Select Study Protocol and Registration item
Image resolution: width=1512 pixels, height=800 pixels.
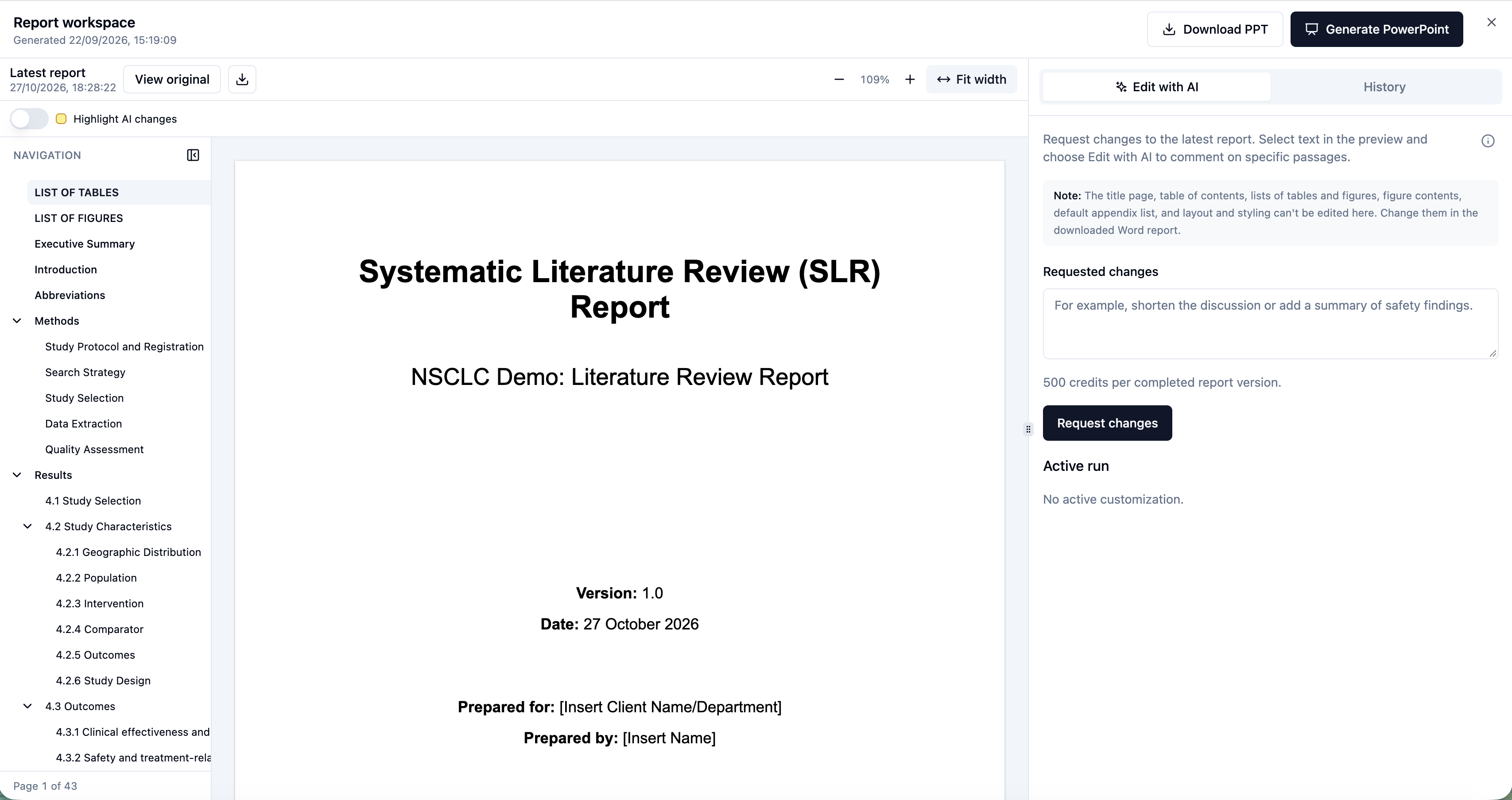point(124,346)
